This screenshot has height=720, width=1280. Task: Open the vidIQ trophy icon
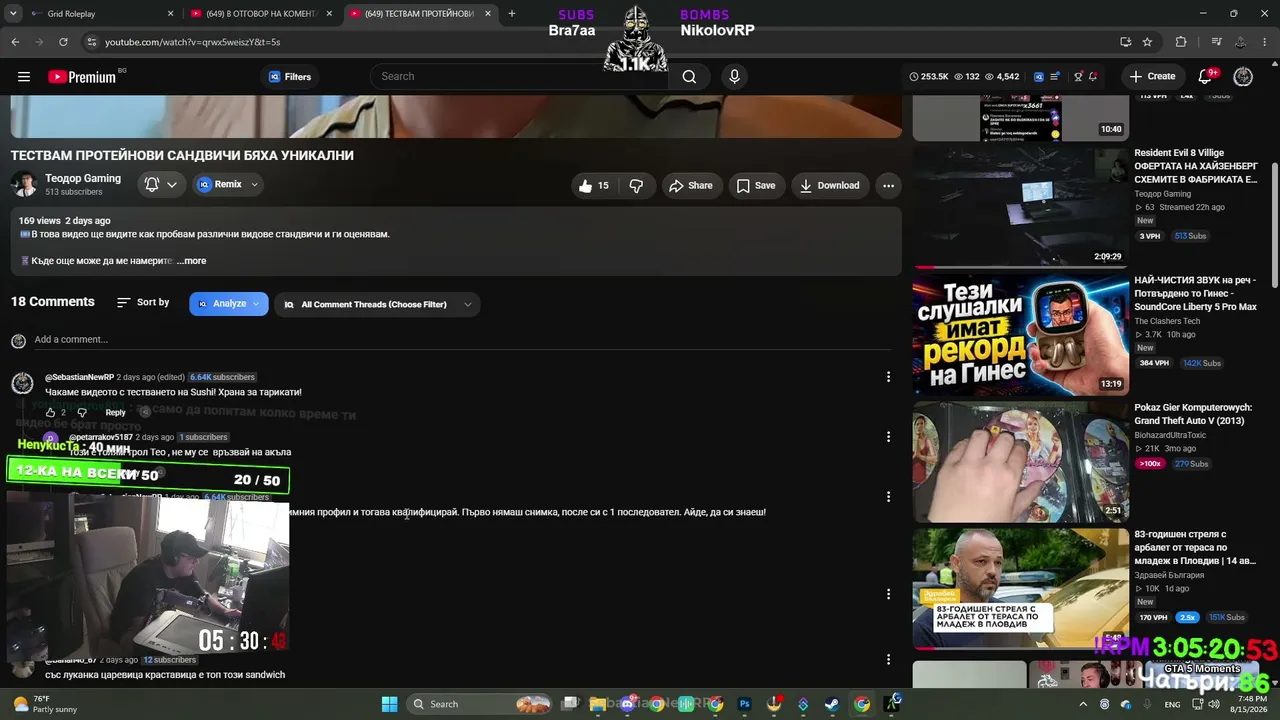coord(1078,76)
